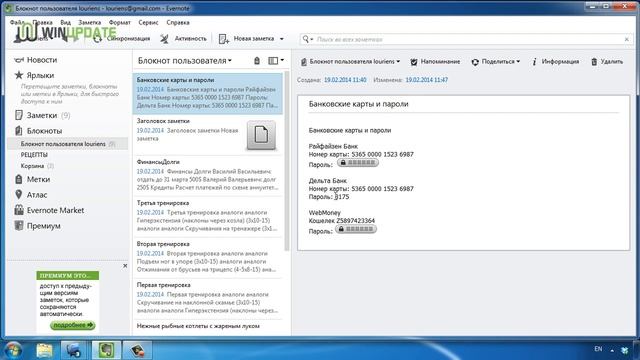Open the Правка menu
This screenshot has width=640, height=360.
pos(43,22)
